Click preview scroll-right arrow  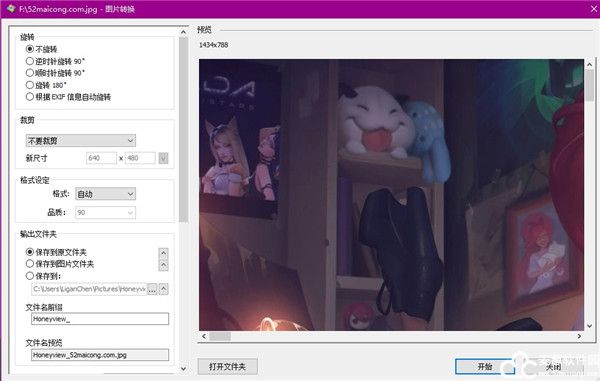[579, 336]
